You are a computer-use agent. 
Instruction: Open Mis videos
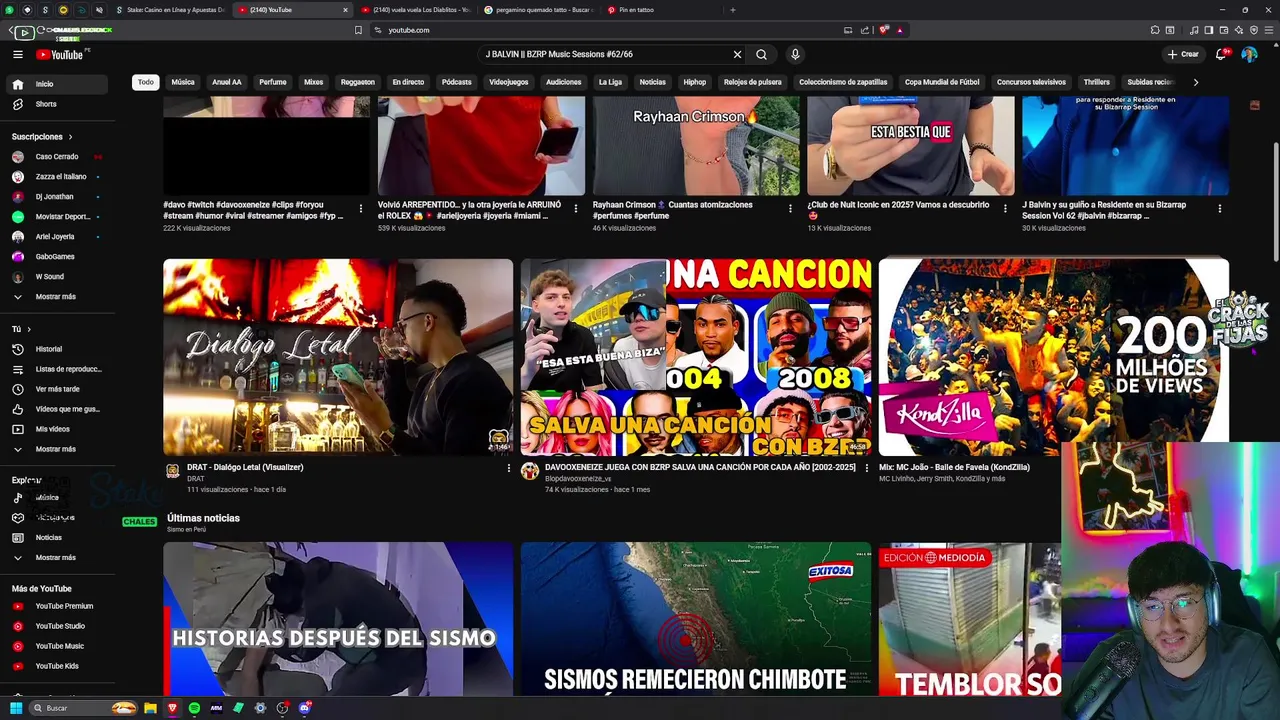(57, 429)
